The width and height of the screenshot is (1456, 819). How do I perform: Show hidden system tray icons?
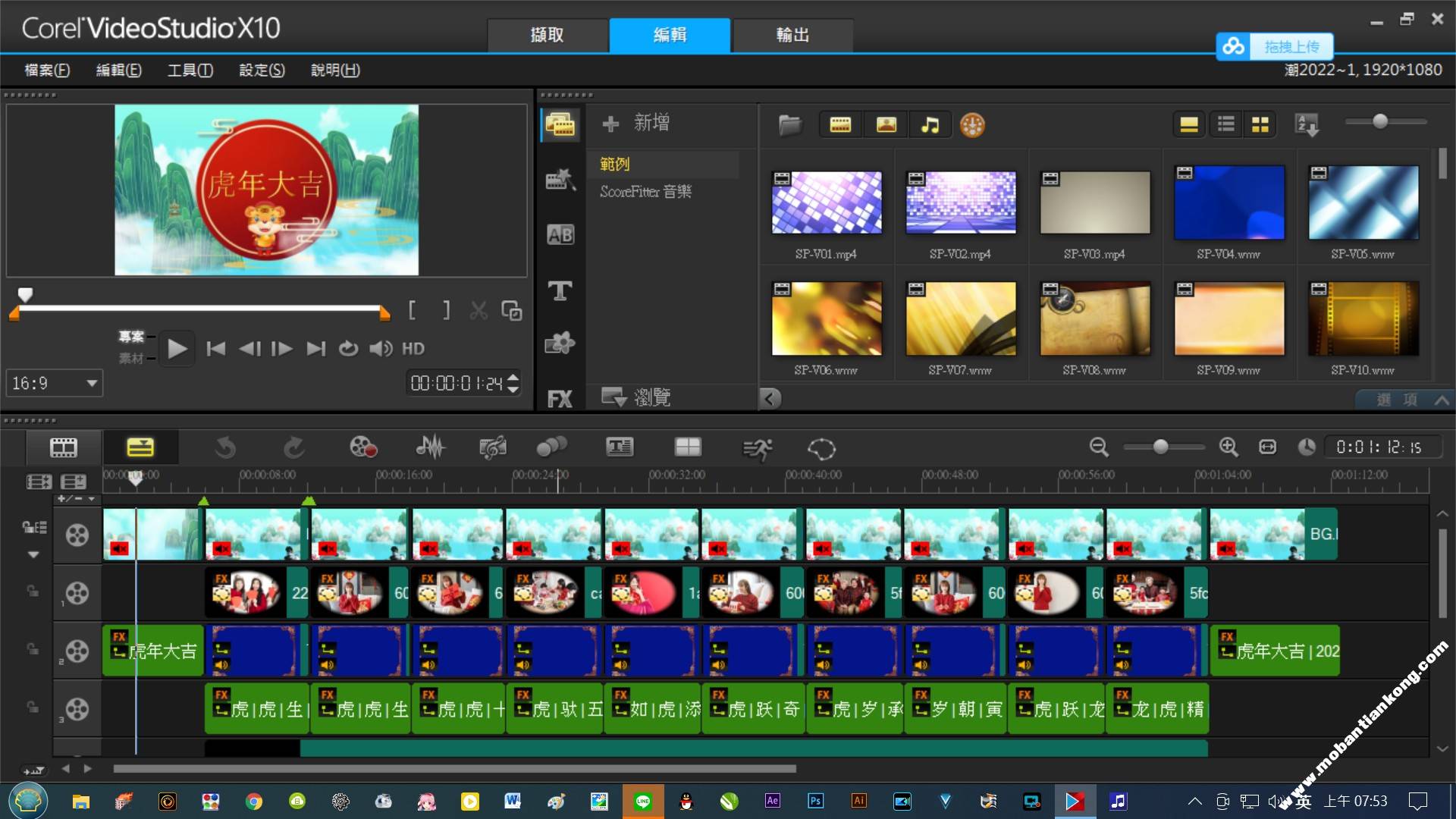coord(1194,801)
